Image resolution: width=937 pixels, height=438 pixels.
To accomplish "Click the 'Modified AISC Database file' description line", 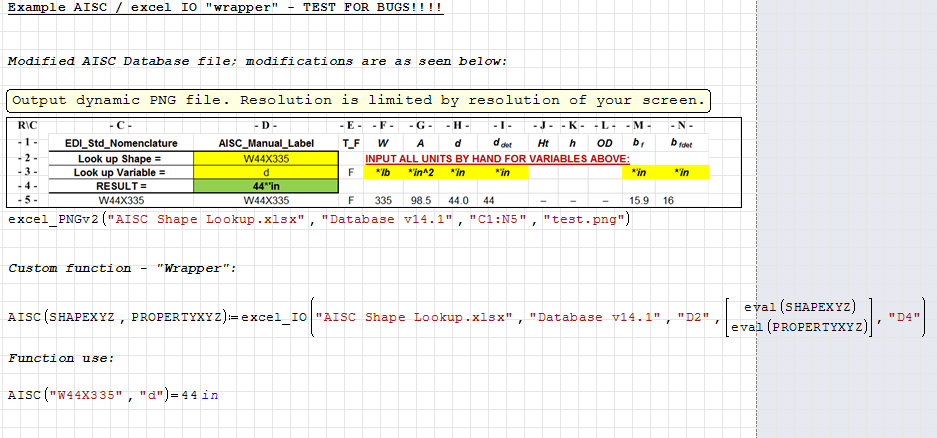I will point(257,61).
